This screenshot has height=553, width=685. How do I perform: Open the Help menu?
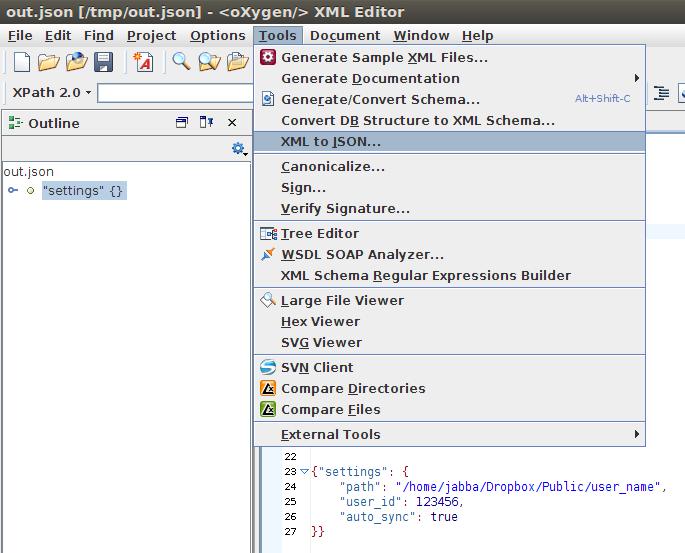(477, 35)
